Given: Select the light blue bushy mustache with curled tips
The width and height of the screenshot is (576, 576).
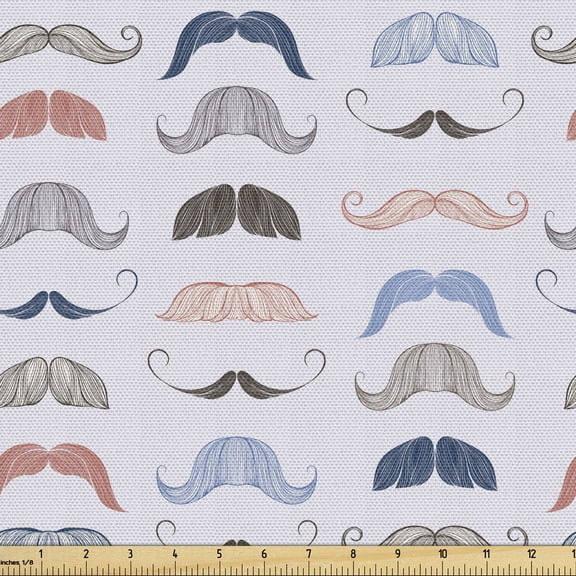Looking at the screenshot, I should [237, 470].
